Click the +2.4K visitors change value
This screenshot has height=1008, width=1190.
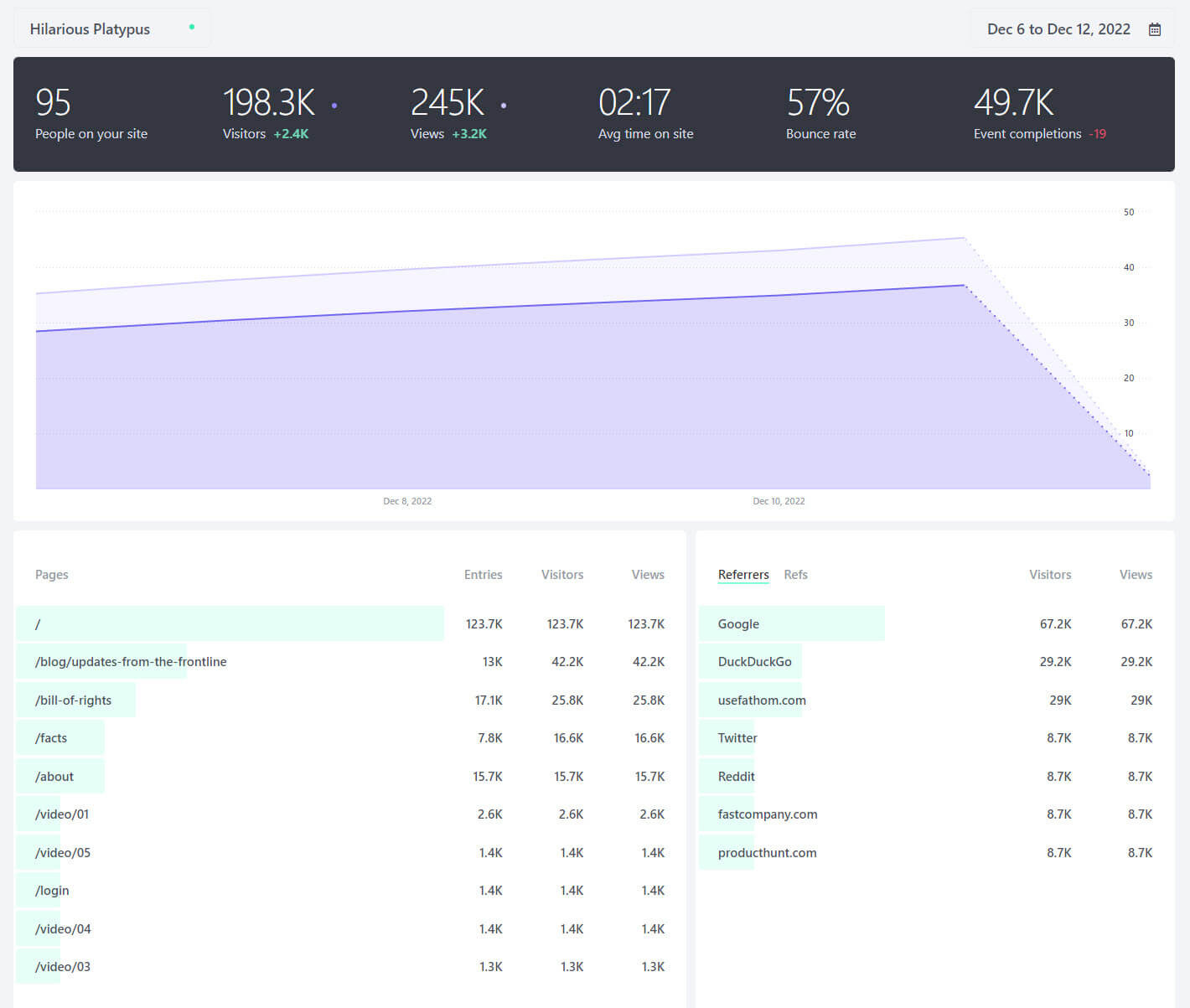(x=291, y=134)
